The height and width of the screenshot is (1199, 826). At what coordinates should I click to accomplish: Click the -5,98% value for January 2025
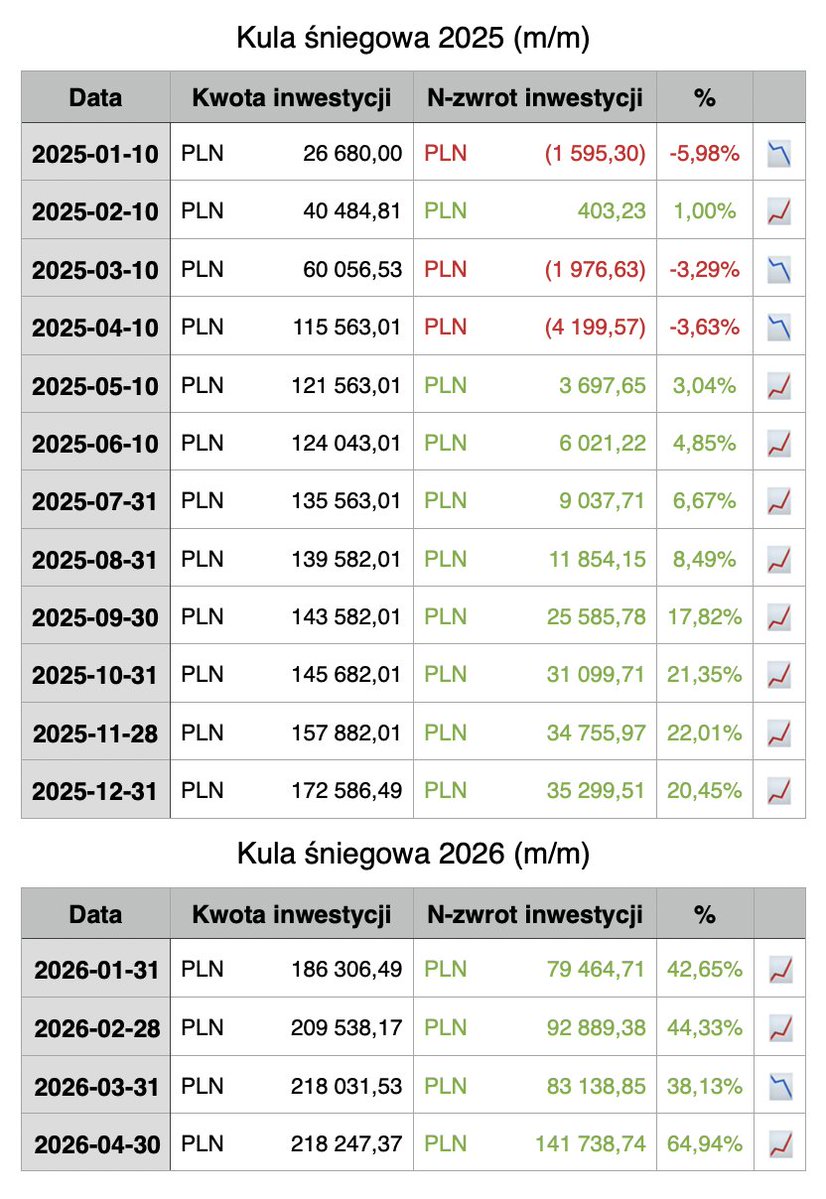[703, 154]
